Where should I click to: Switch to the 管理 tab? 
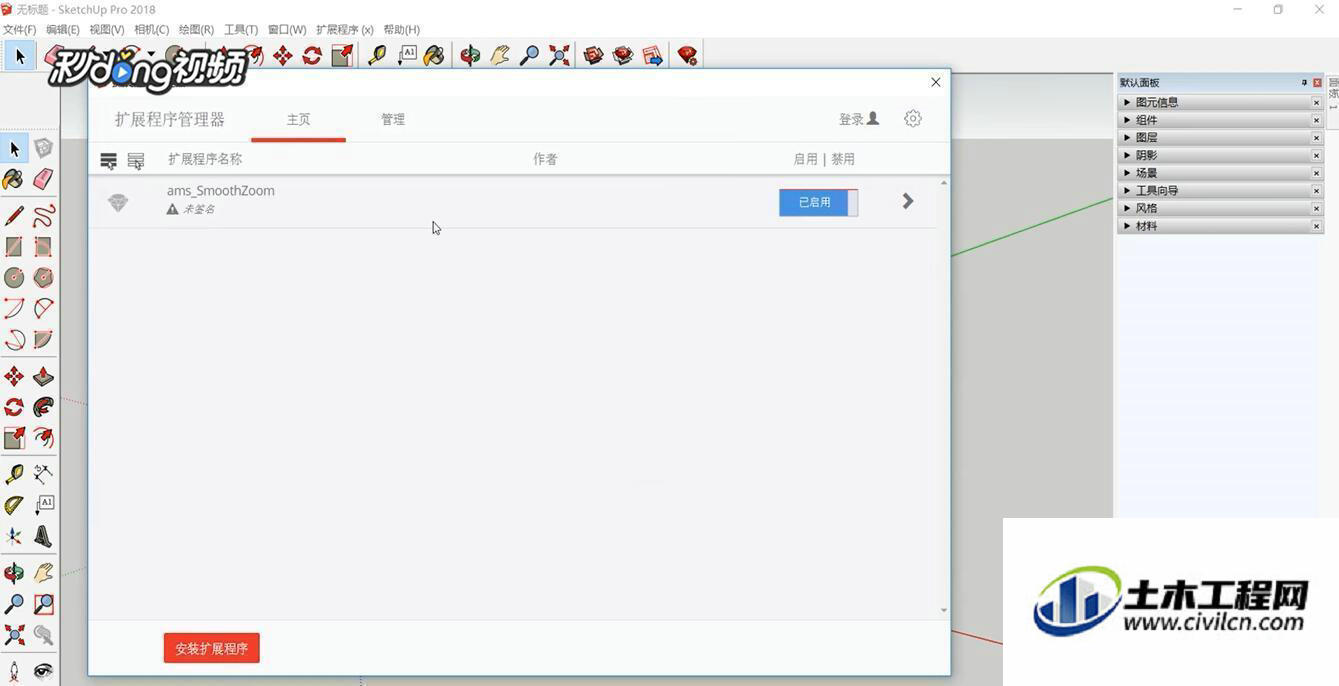(x=393, y=119)
